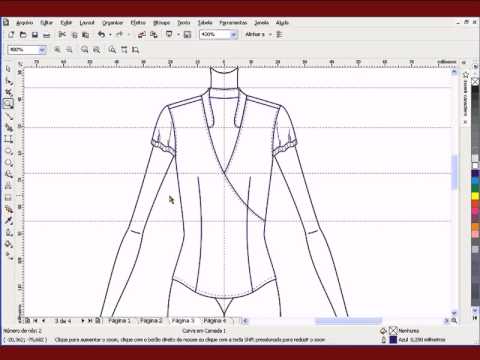Select the Eyedropper tool
Viewport: 480px width, 360px height.
(x=8, y=221)
